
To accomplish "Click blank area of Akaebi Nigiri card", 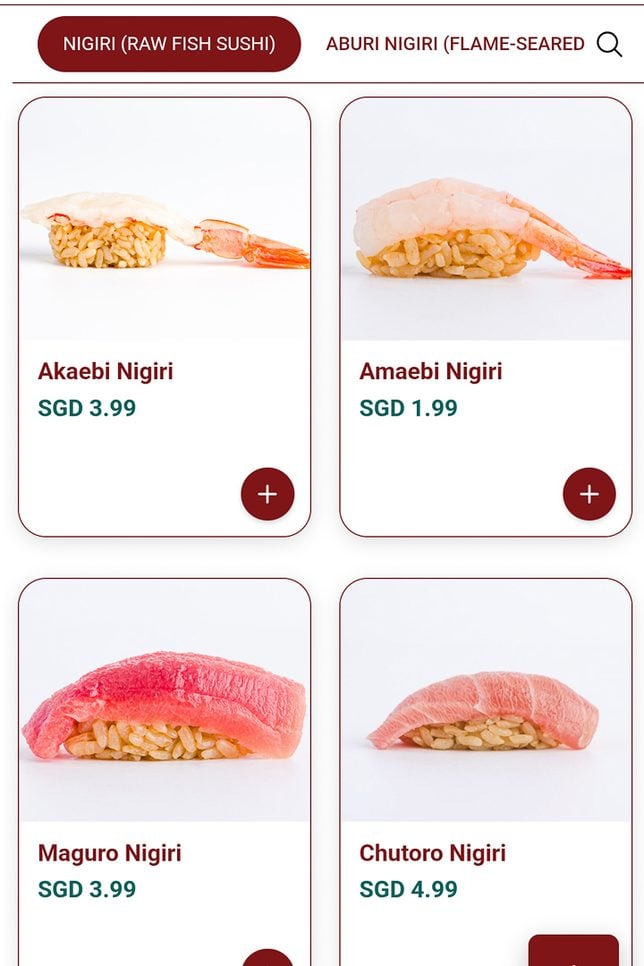I will 129,474.
